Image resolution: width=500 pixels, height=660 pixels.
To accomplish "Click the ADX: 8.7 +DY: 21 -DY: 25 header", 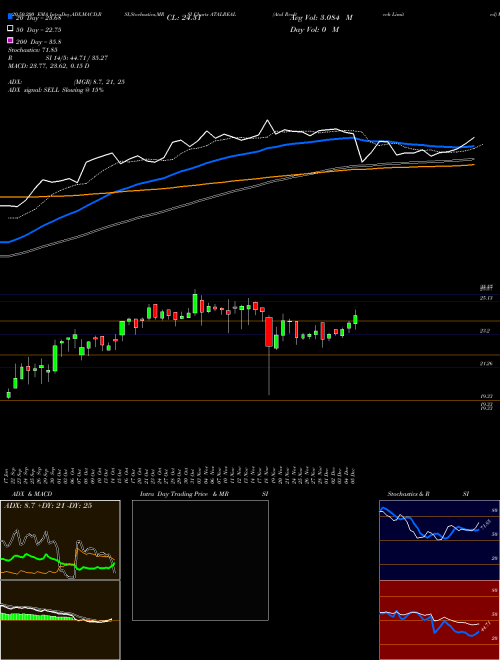I will point(48,506).
